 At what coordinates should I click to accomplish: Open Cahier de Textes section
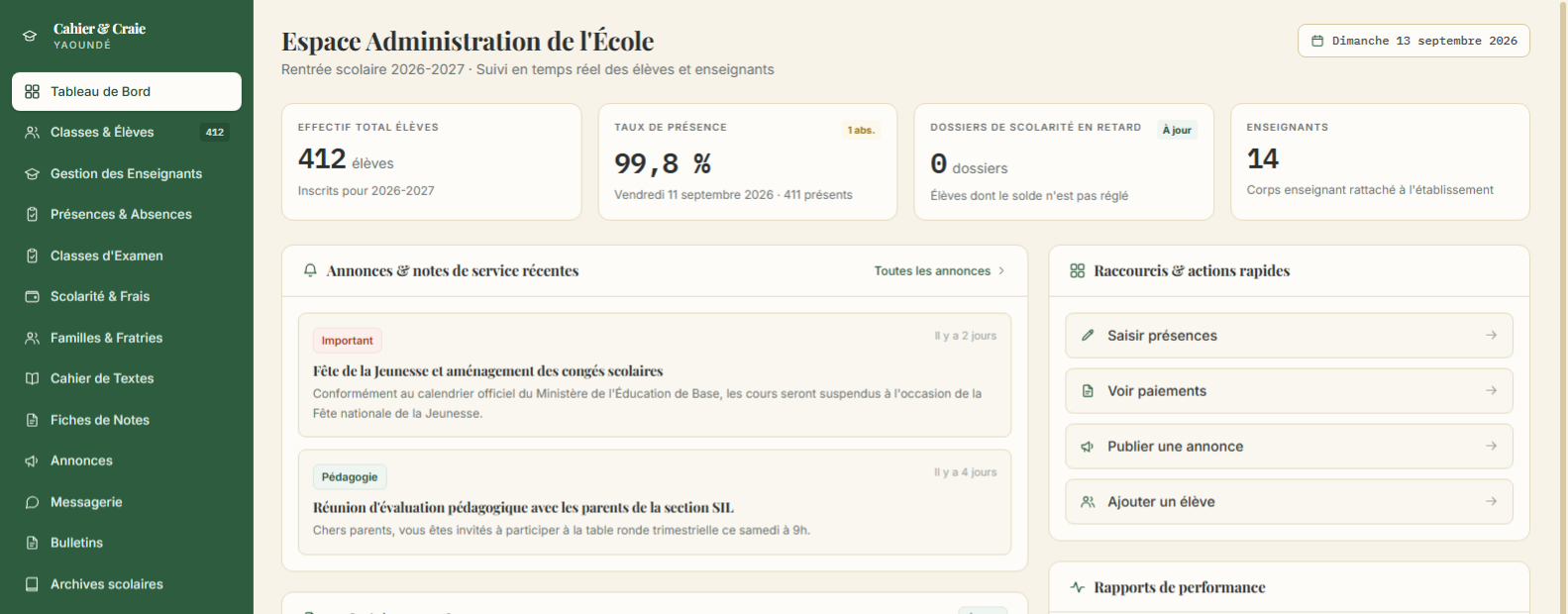127,379
